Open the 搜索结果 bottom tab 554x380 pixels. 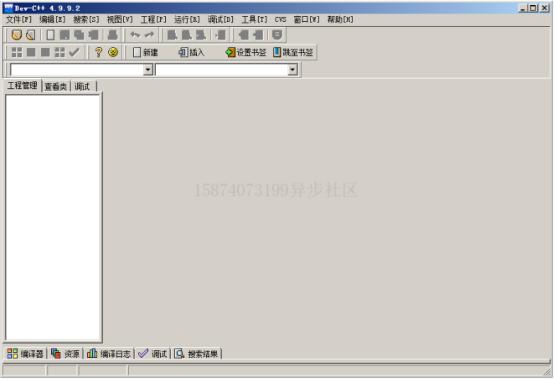197,354
